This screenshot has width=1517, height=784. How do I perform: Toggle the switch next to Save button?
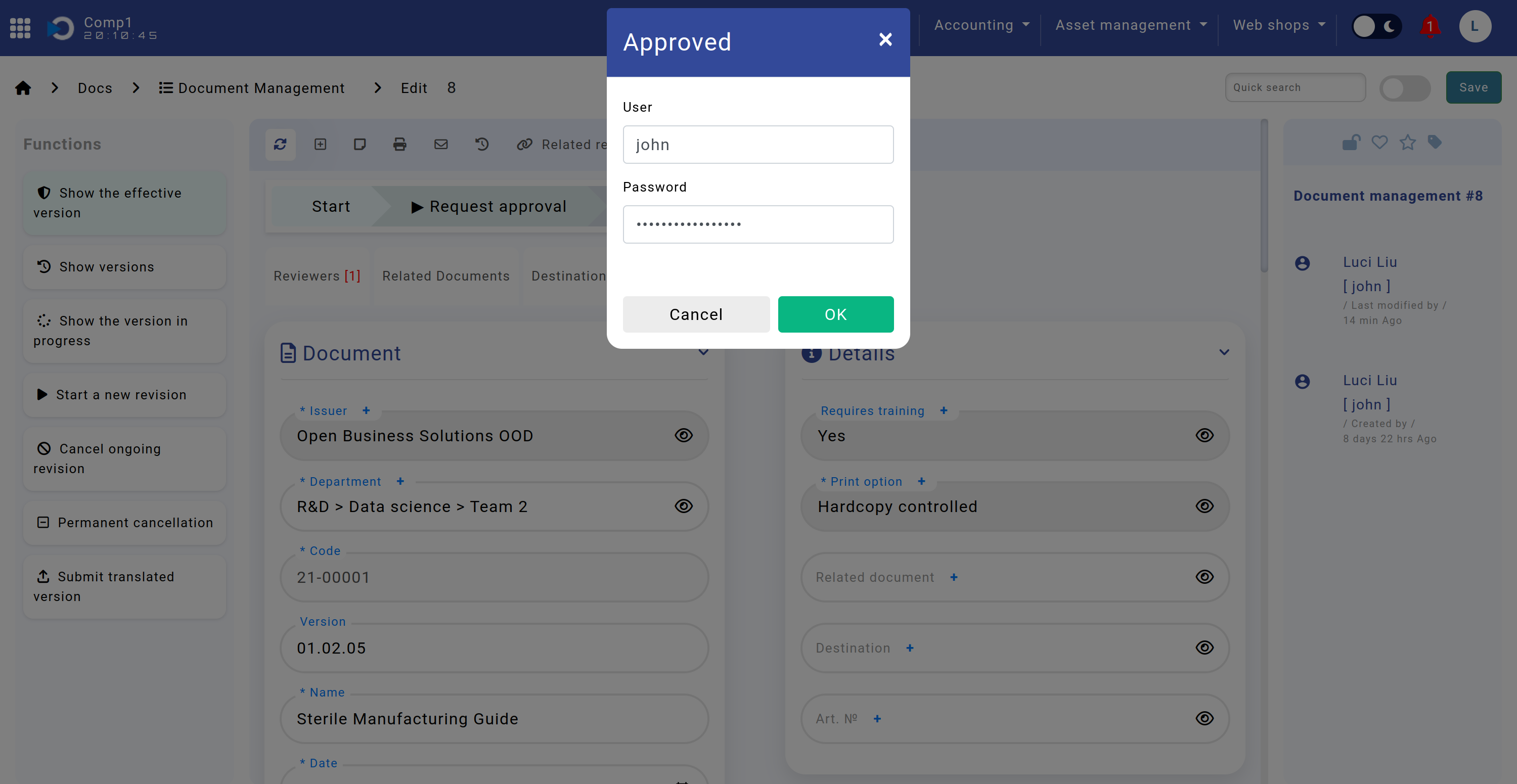tap(1405, 88)
